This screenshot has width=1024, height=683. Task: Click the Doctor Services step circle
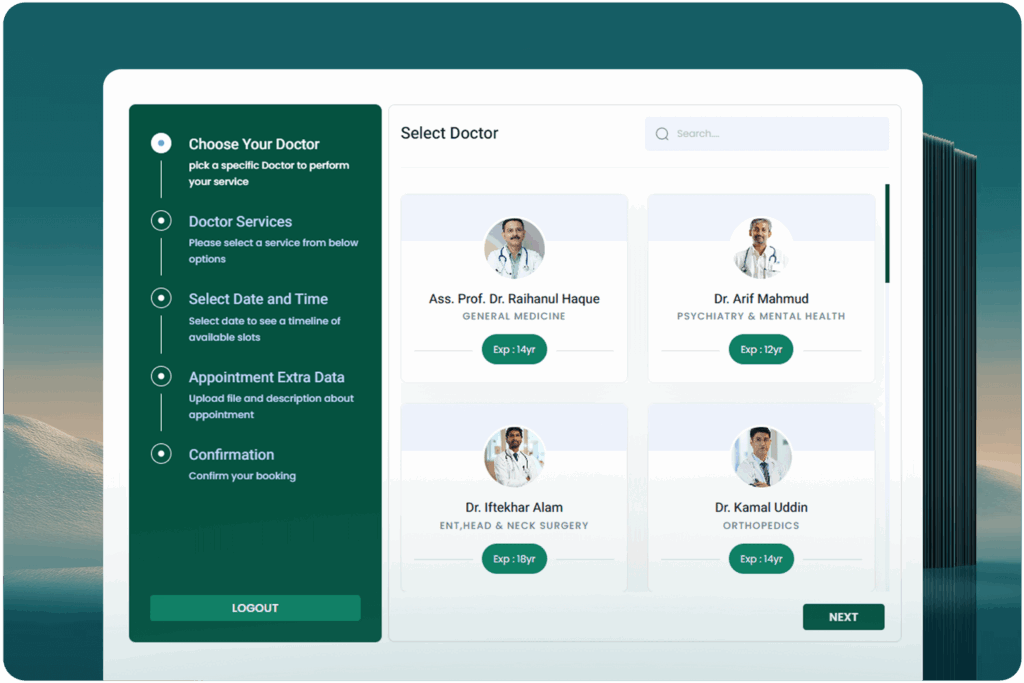click(x=161, y=221)
